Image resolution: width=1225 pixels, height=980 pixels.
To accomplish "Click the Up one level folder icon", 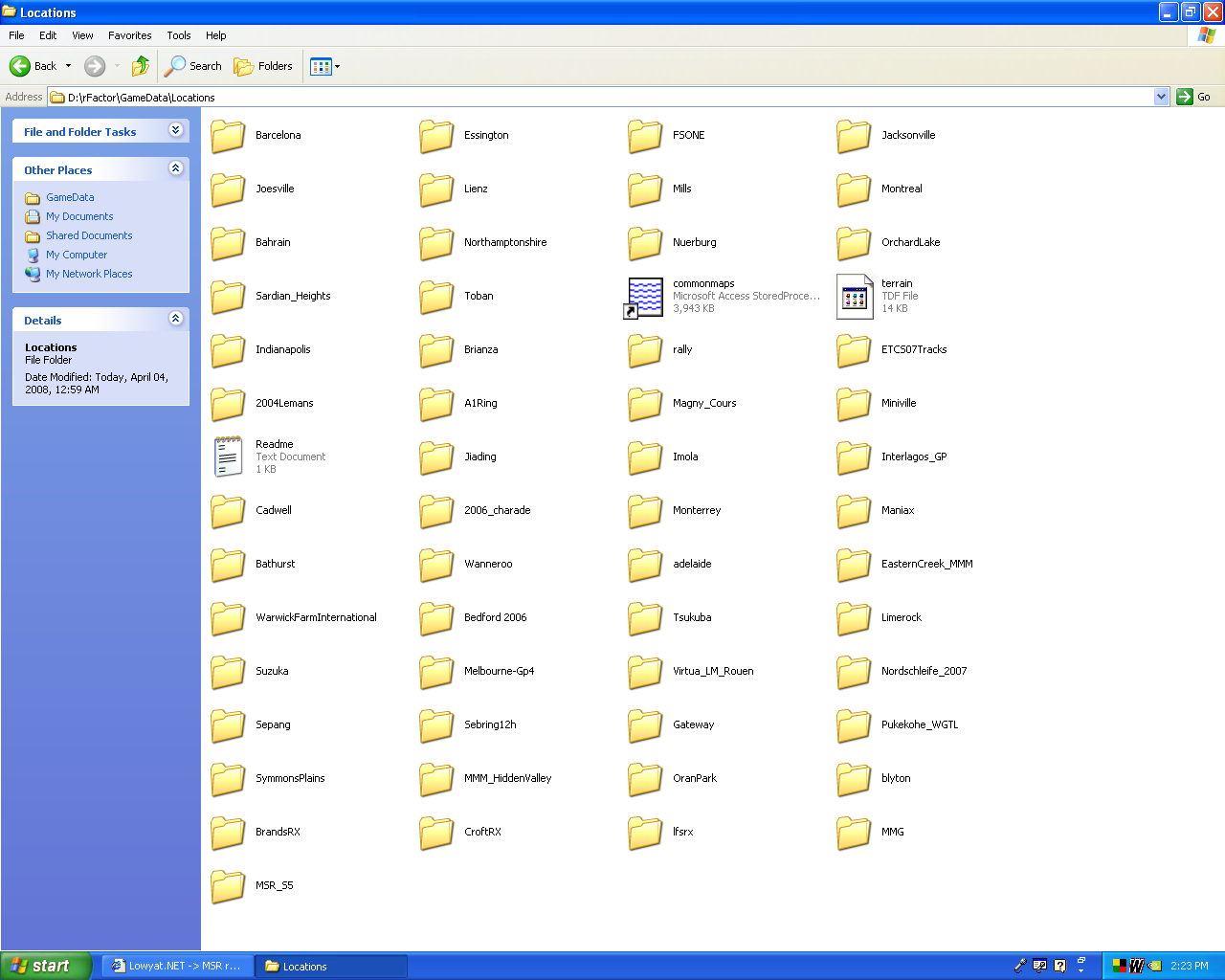I will [141, 66].
